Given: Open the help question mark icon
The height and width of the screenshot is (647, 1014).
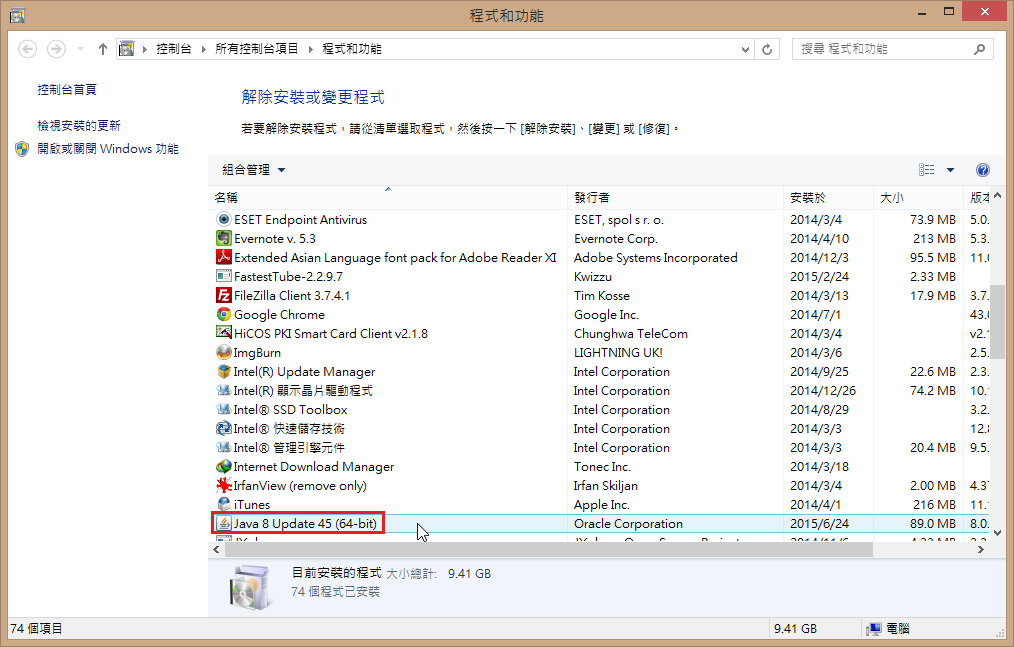Looking at the screenshot, I should (x=982, y=170).
